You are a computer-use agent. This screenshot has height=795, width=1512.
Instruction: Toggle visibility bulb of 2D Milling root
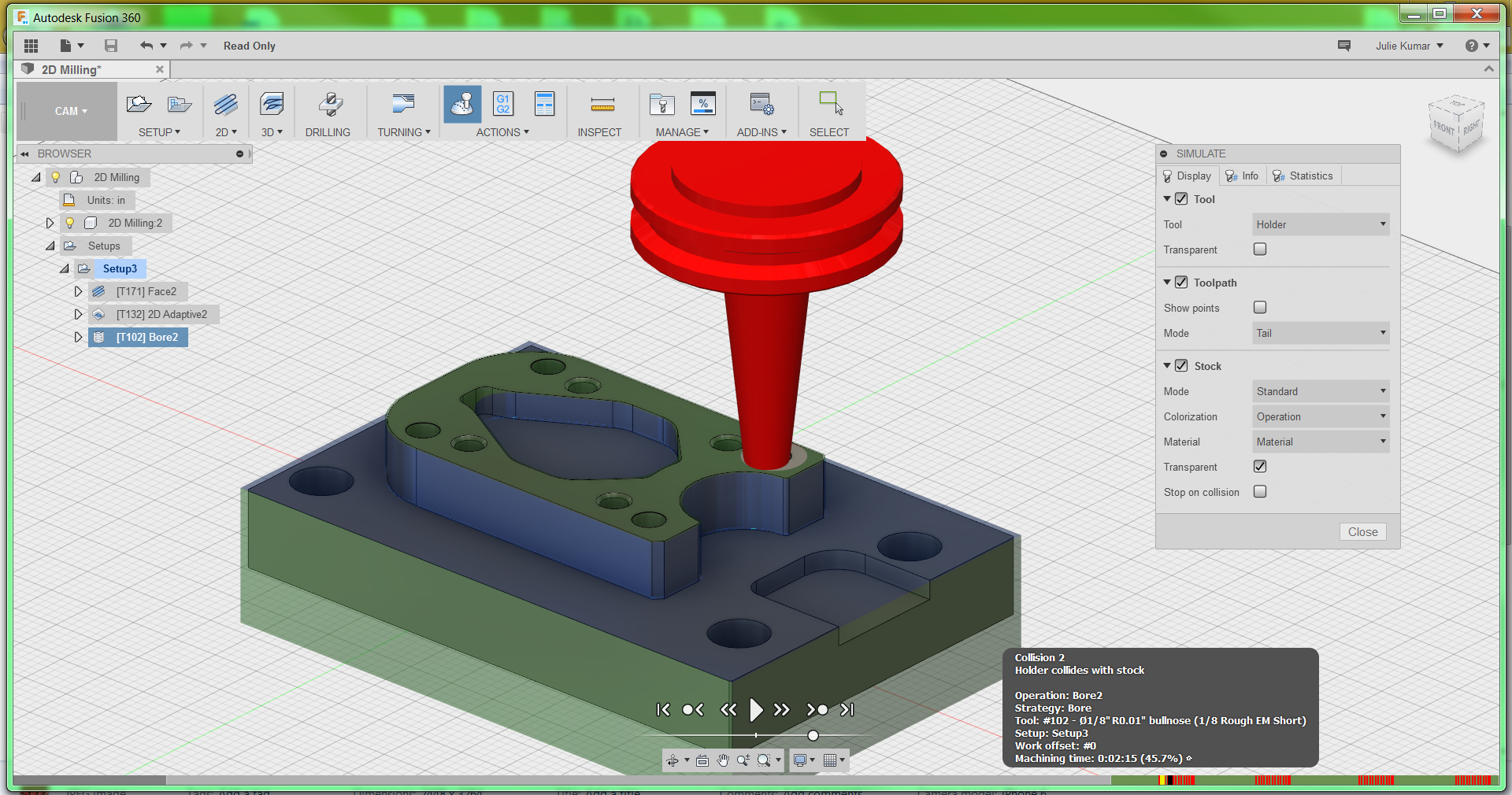[55, 177]
